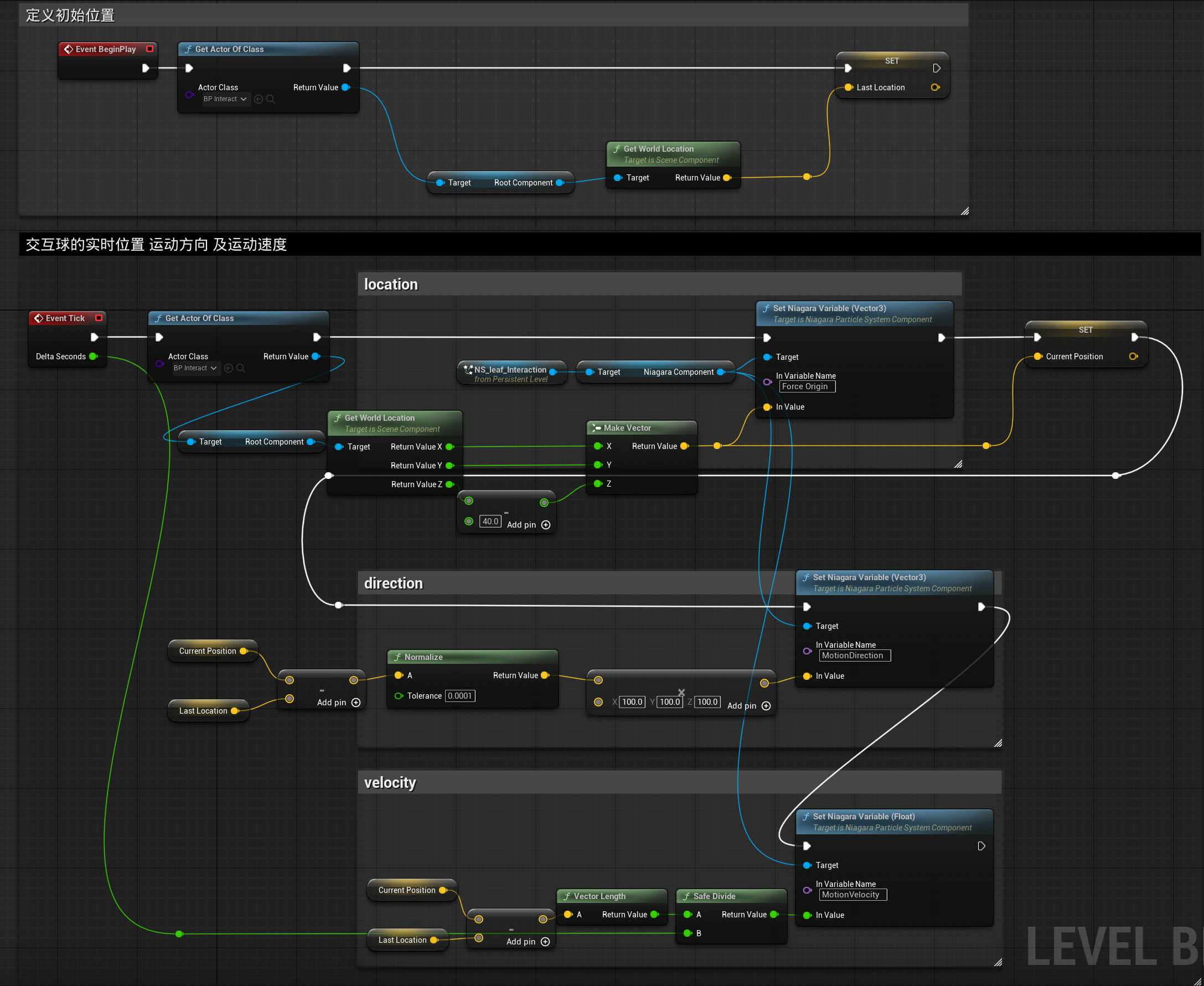This screenshot has width=1204, height=986.
Task: Click Add pin on the direction subtract node
Action: tap(338, 703)
